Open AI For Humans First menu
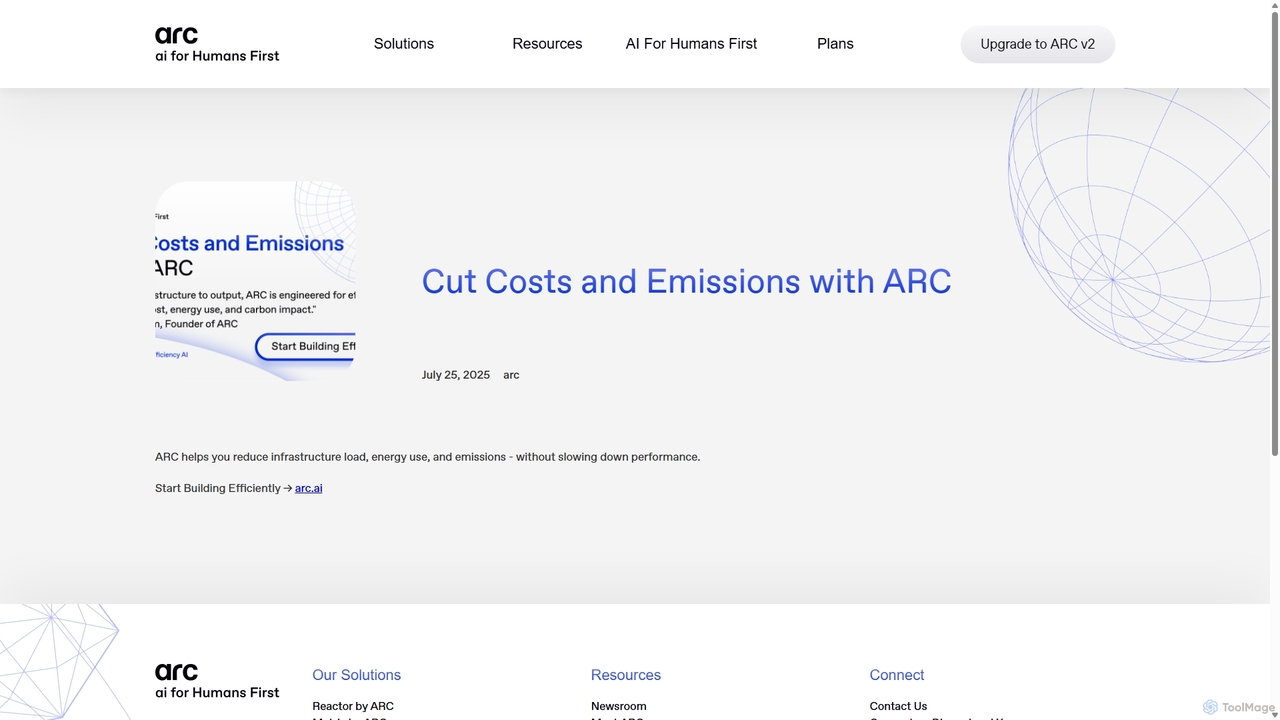 coord(691,44)
